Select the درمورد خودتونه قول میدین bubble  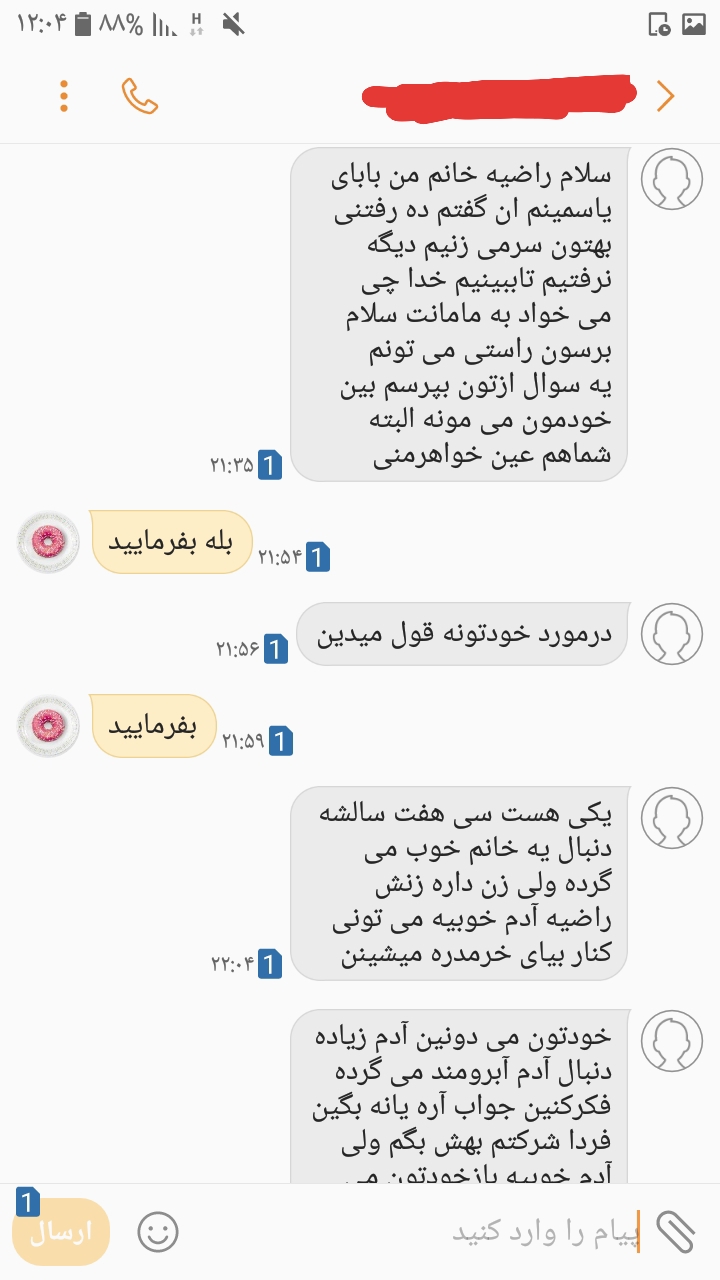click(x=463, y=635)
